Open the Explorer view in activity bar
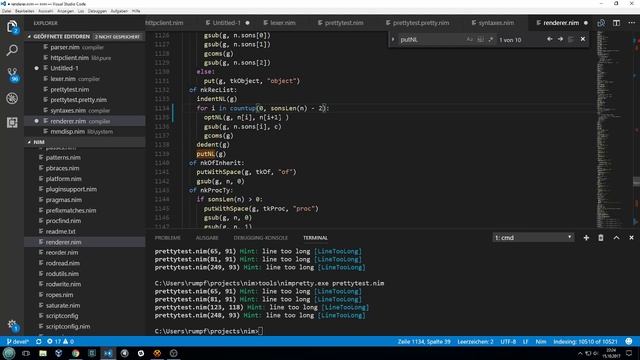This screenshot has width=640, height=360. tap(12, 27)
